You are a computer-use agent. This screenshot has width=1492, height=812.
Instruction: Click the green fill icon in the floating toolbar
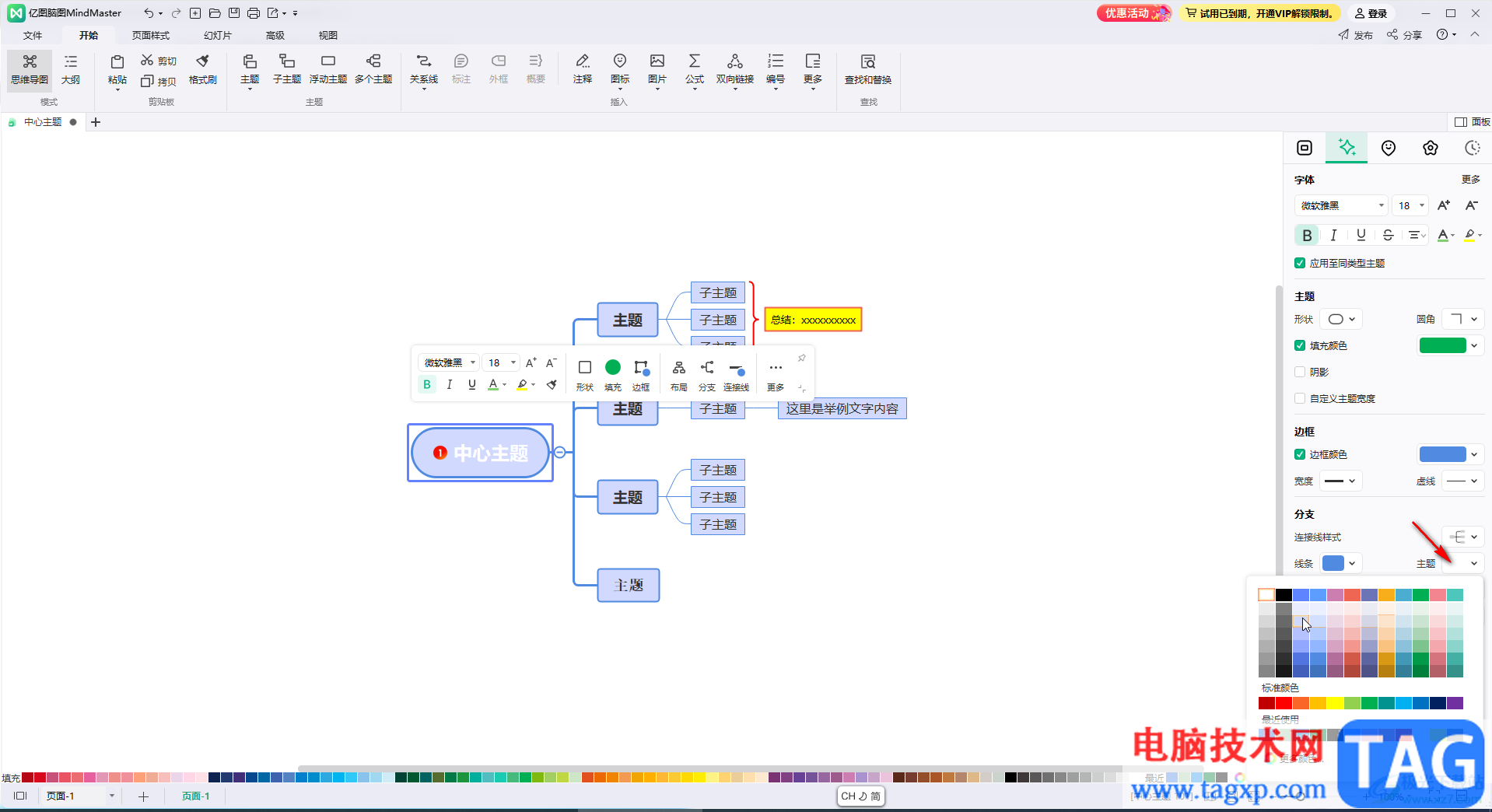[x=613, y=367]
